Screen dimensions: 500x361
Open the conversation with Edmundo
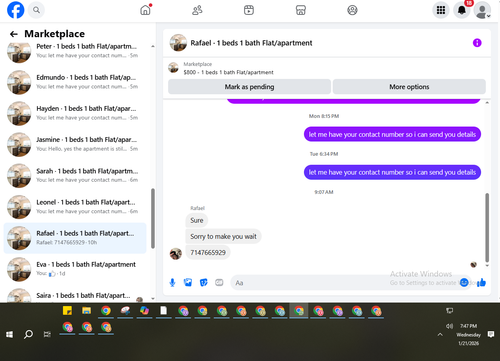click(x=75, y=82)
